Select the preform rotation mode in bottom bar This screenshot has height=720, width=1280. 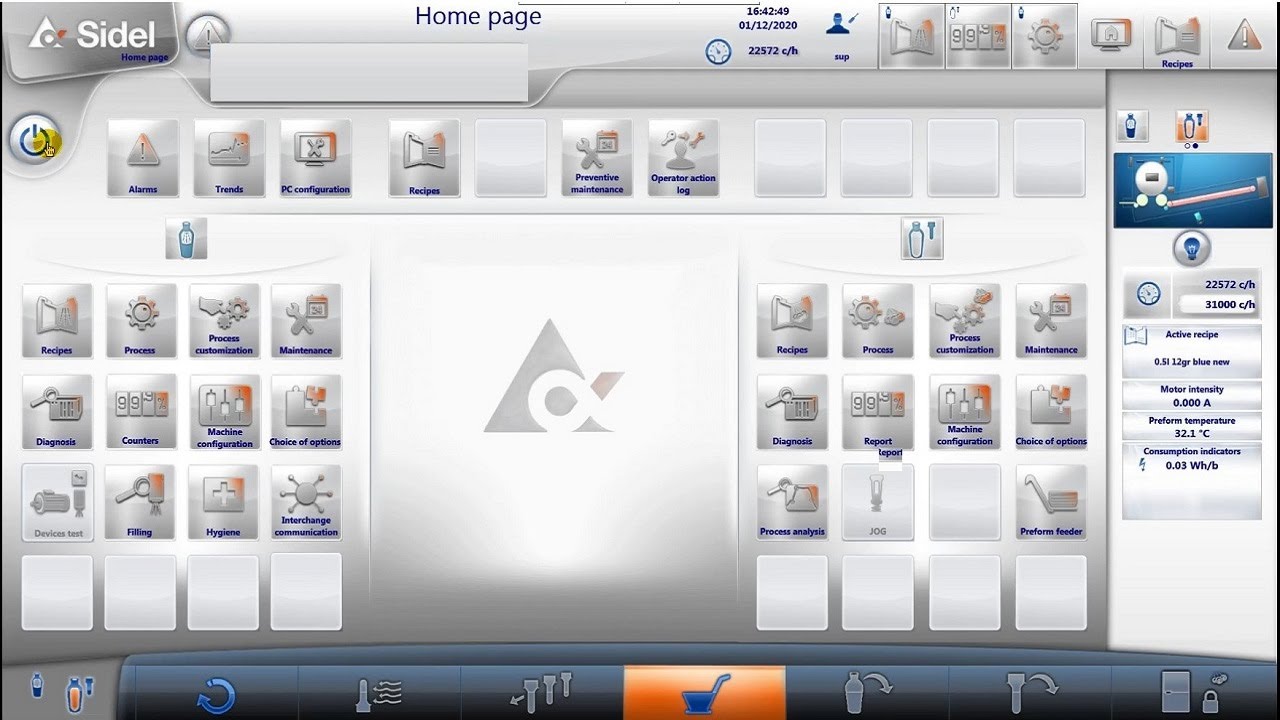[1029, 694]
